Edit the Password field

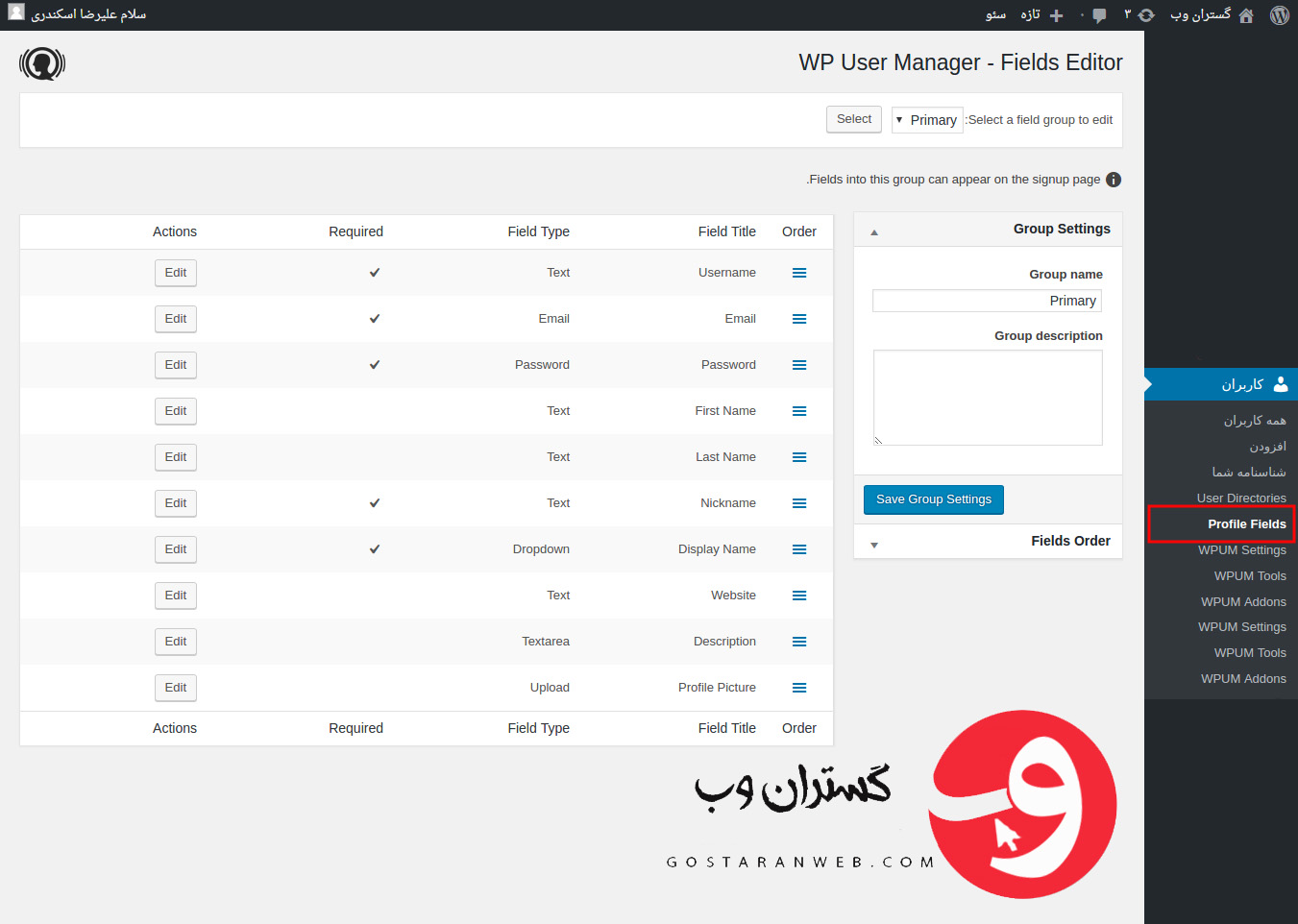pyautogui.click(x=176, y=365)
